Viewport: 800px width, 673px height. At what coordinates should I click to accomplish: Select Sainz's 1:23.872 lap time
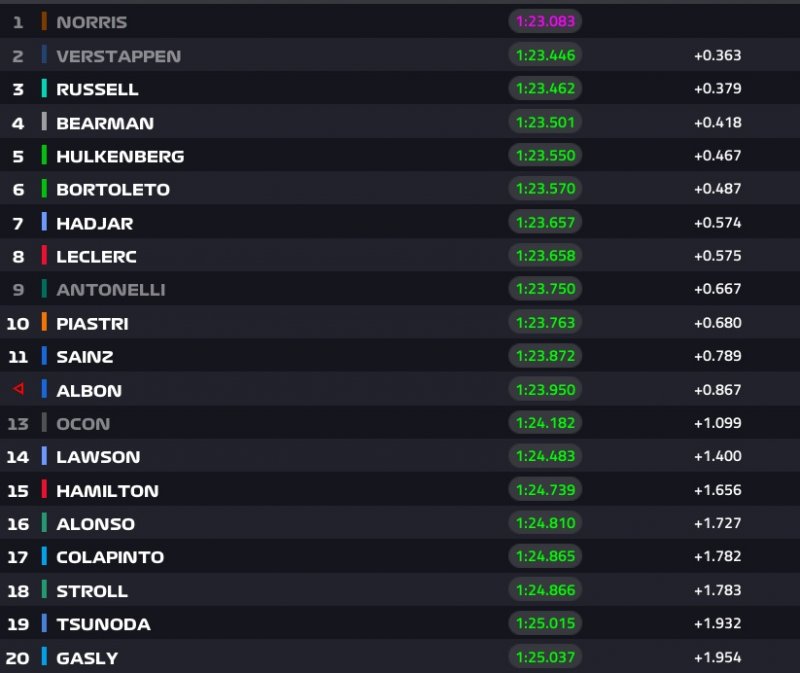544,356
